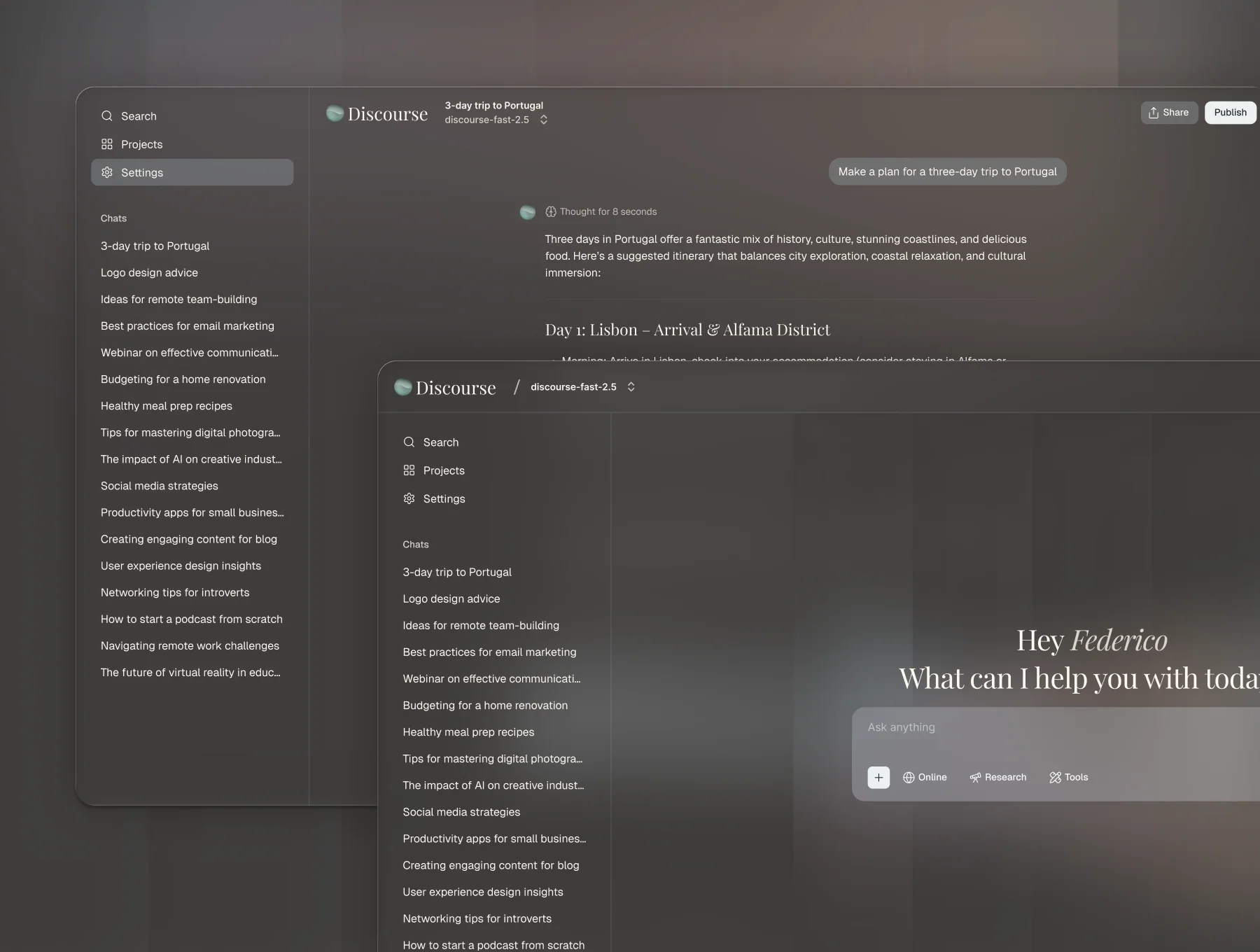This screenshot has width=1260, height=952.
Task: Open 'Best practices for email marketing' in front window
Action: click(x=490, y=652)
